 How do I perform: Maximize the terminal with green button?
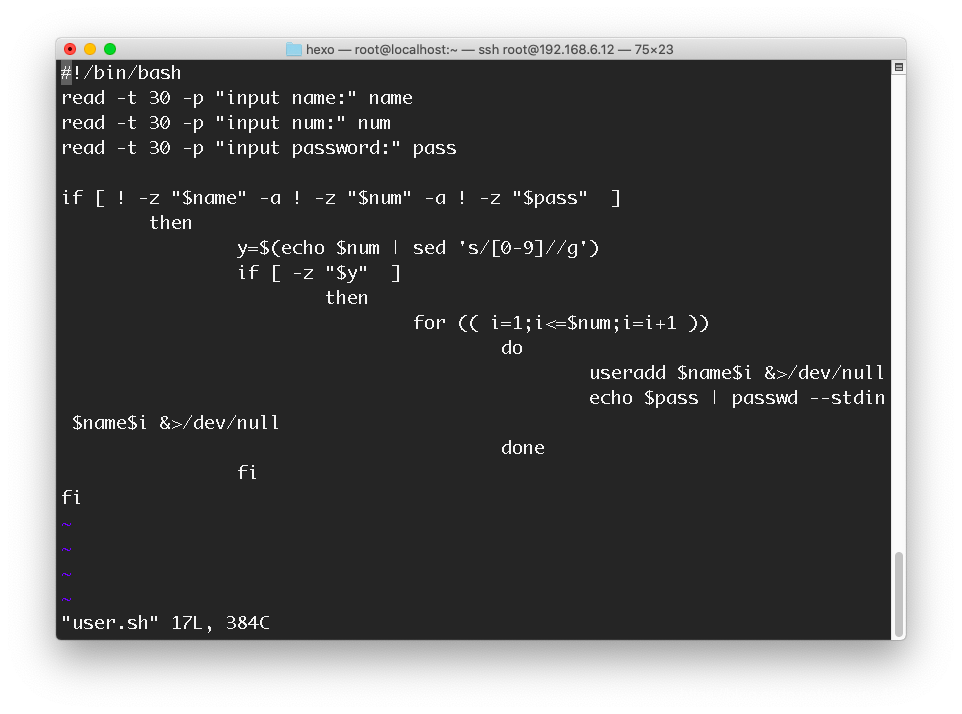(x=110, y=49)
